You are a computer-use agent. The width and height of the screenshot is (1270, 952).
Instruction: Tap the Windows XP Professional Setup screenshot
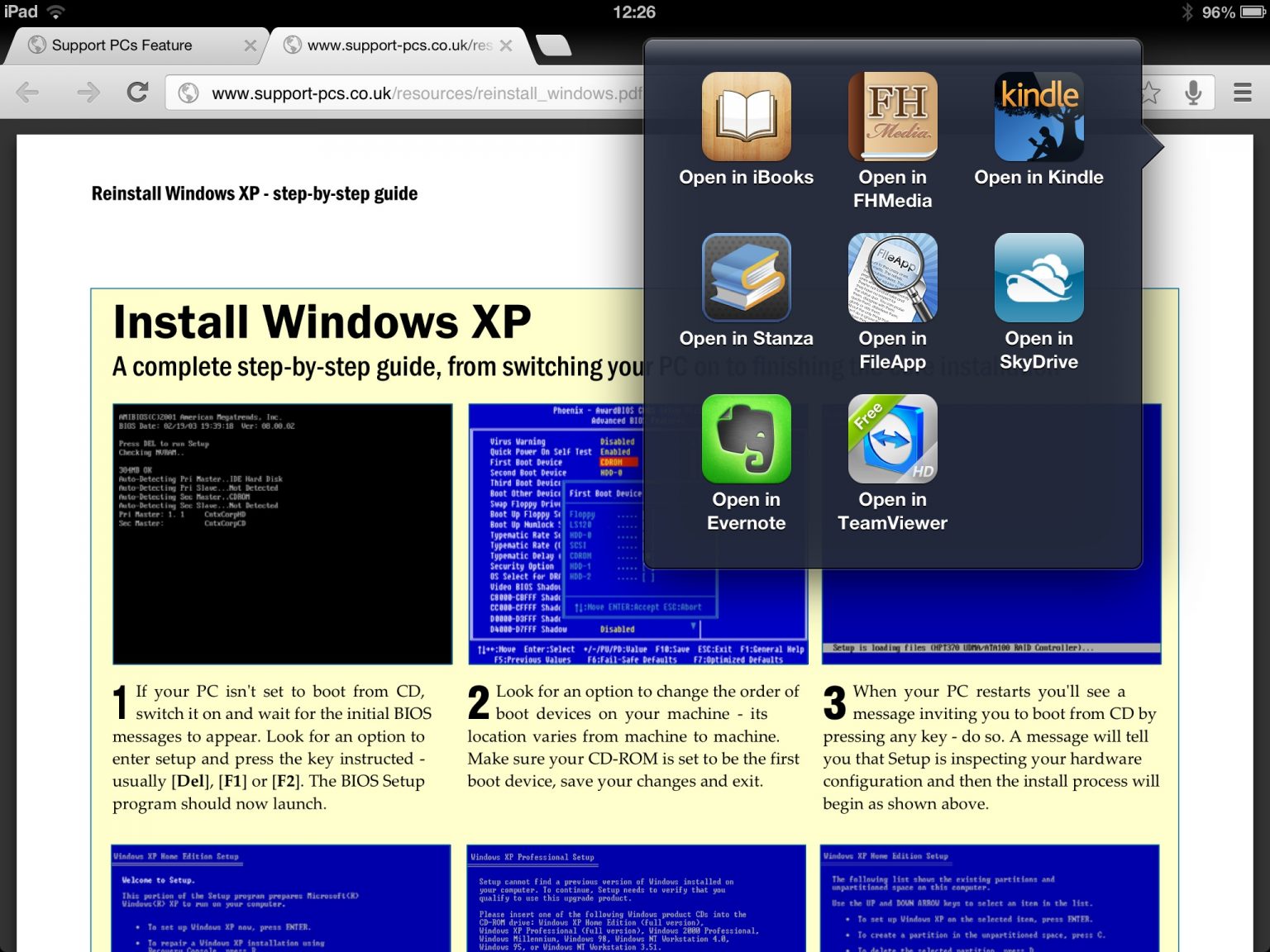tap(636, 898)
